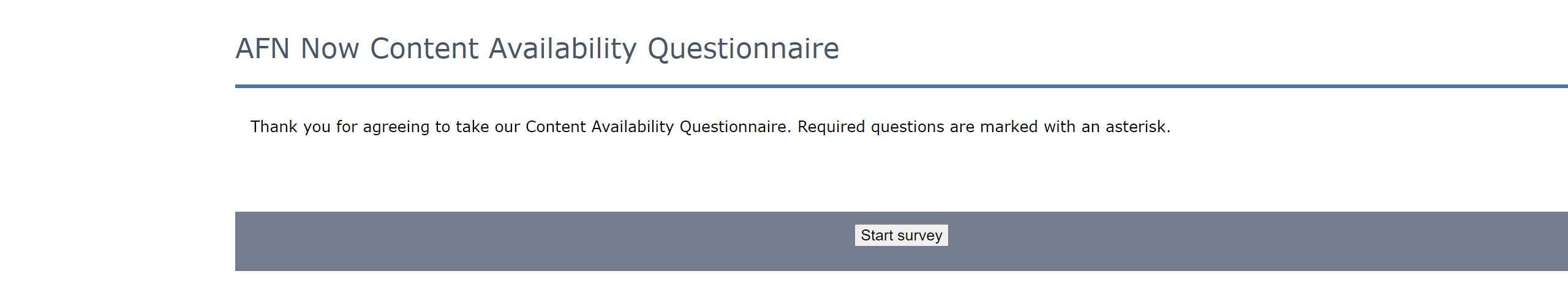The width and height of the screenshot is (1568, 290).
Task: Click 'Required' in the instructions sentence
Action: (831, 127)
